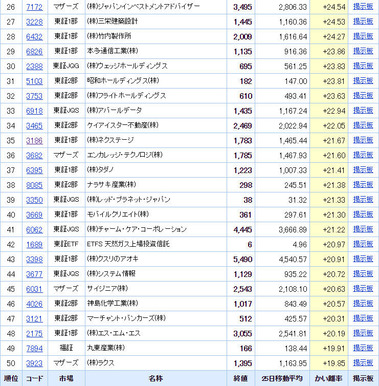
Task: Click the コード column header
Action: click(35, 378)
